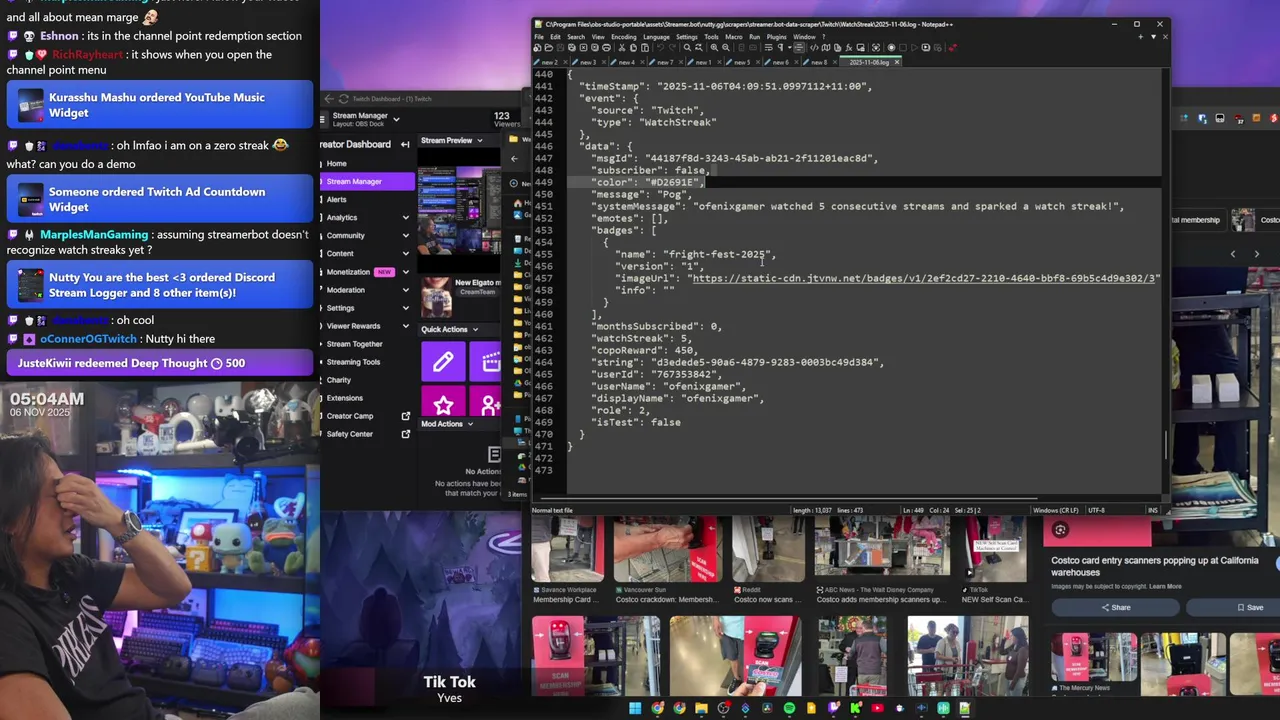Switch to the new 5 tab
Screen dimensions: 1280x720
[740, 62]
